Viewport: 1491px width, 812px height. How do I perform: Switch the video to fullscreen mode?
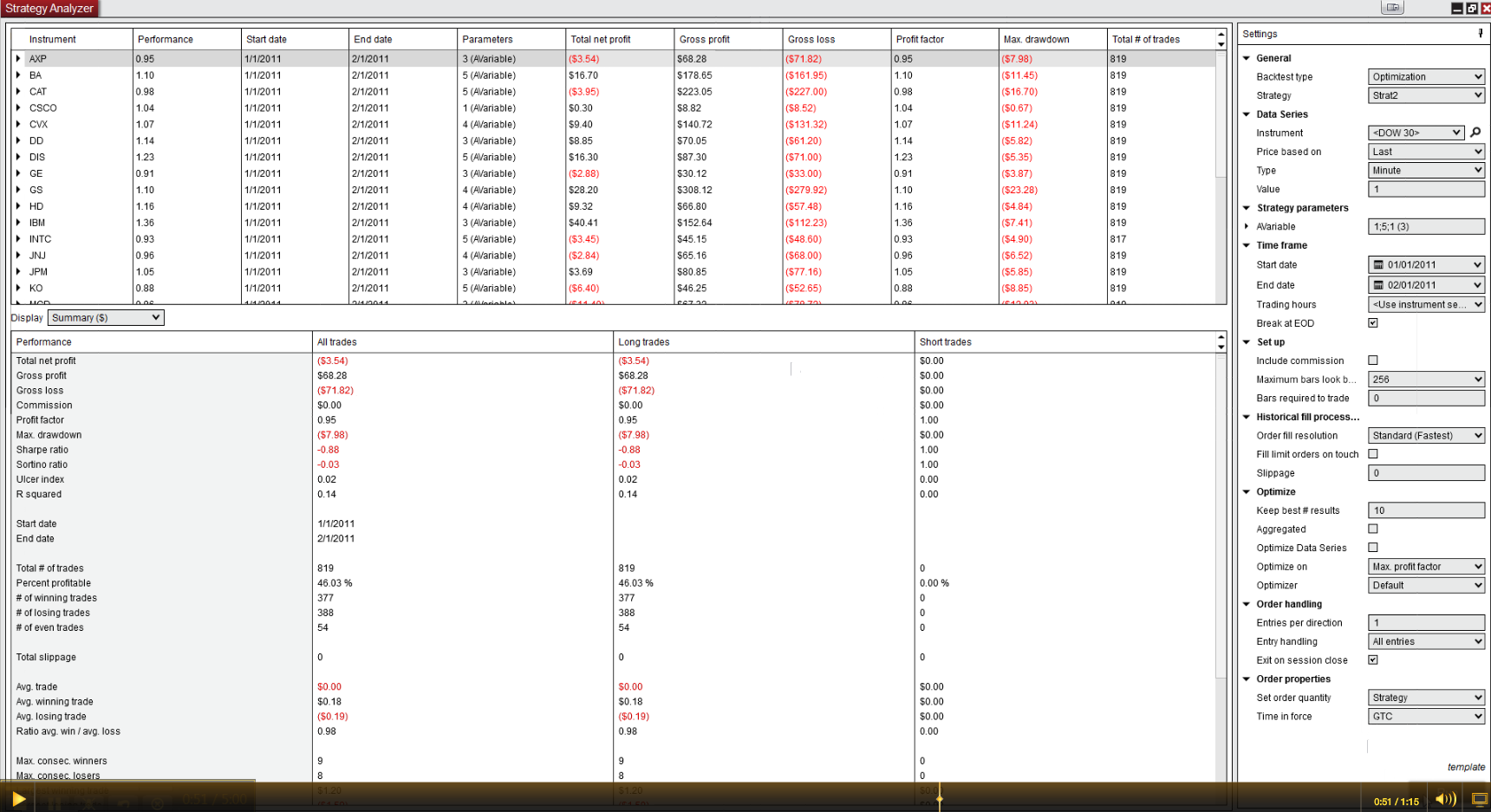[x=1479, y=799]
